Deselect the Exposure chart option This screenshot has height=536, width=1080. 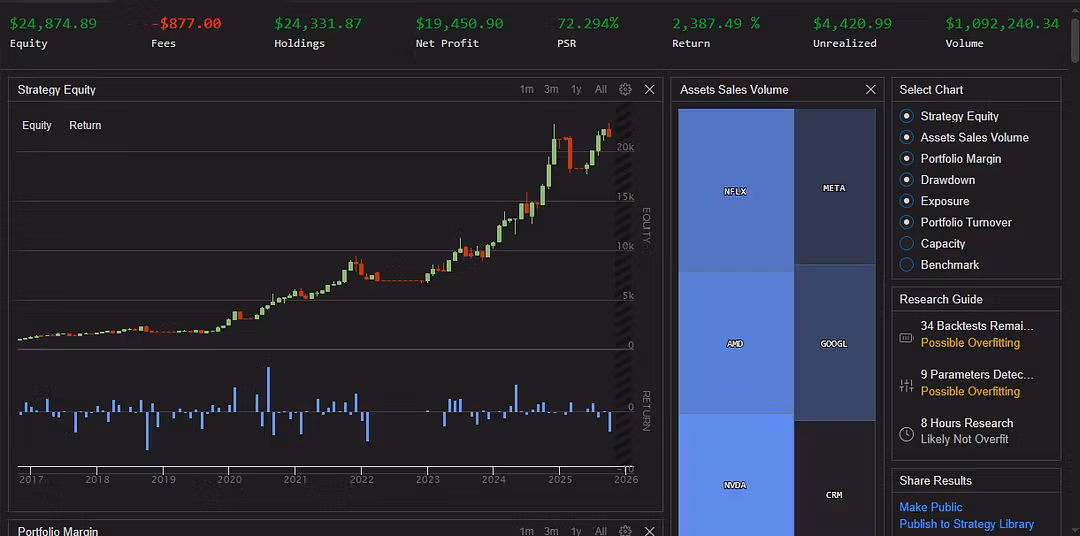tap(907, 201)
